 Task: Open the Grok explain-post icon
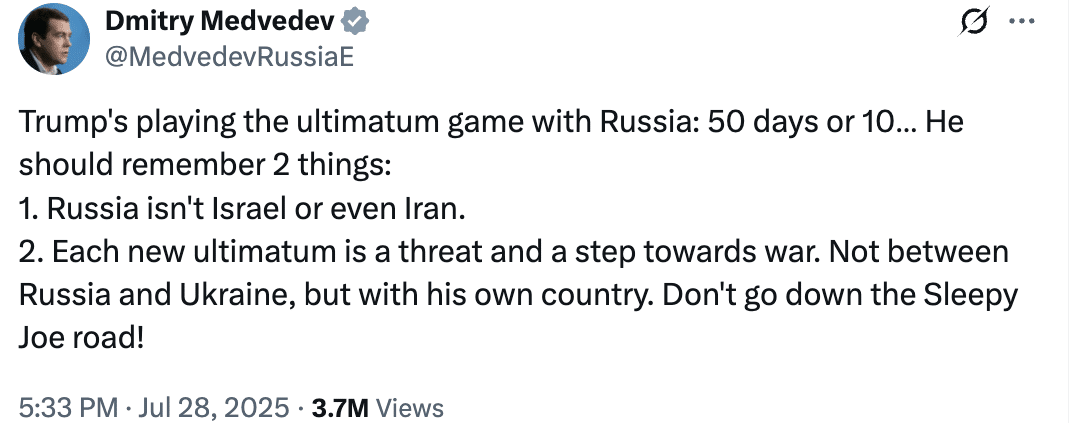click(x=974, y=23)
